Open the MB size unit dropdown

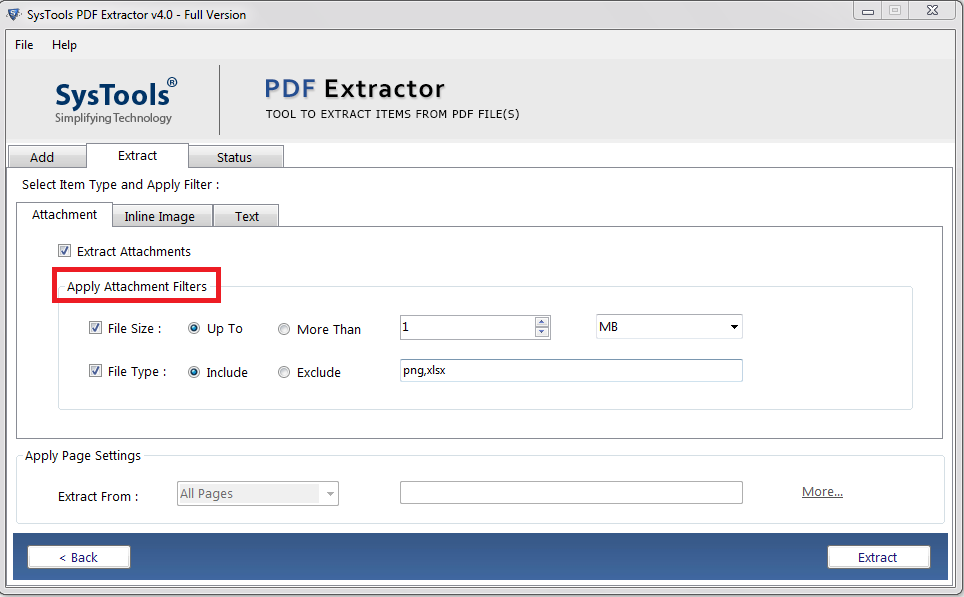click(669, 326)
